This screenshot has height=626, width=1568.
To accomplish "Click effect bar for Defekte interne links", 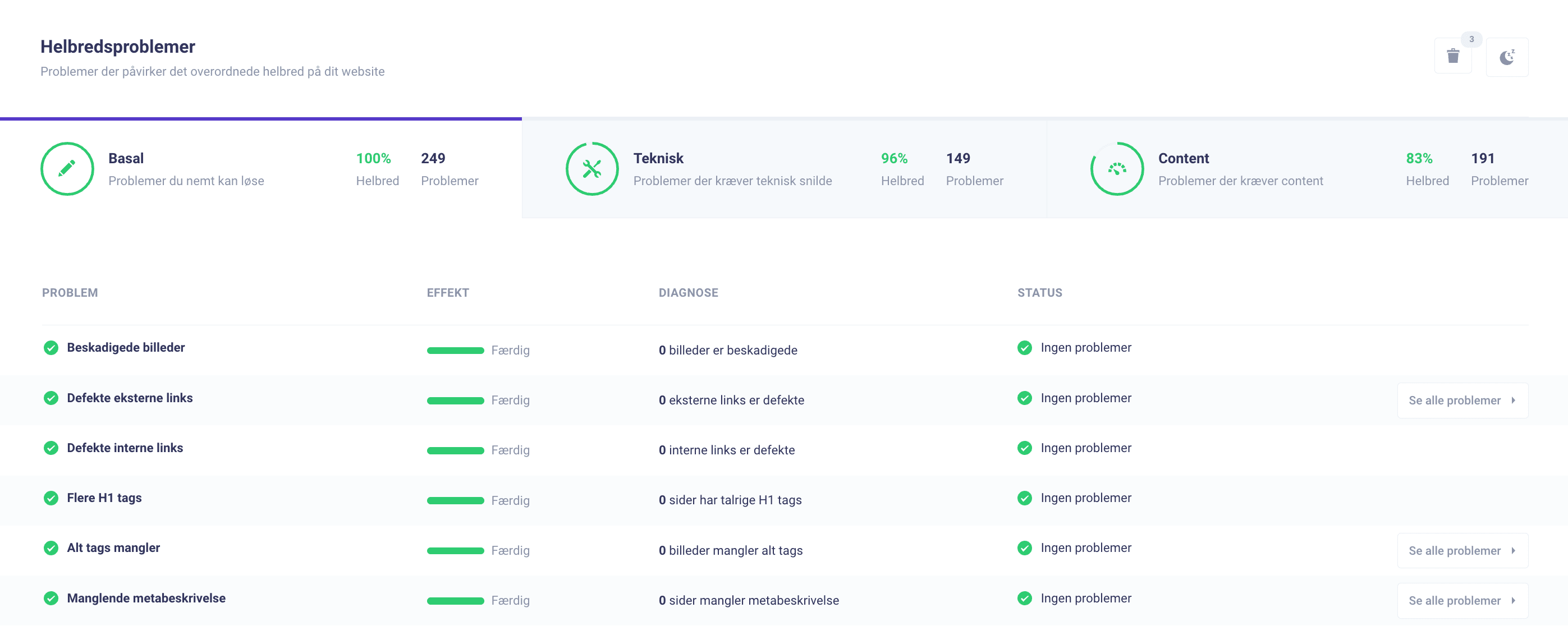I will [x=455, y=451].
